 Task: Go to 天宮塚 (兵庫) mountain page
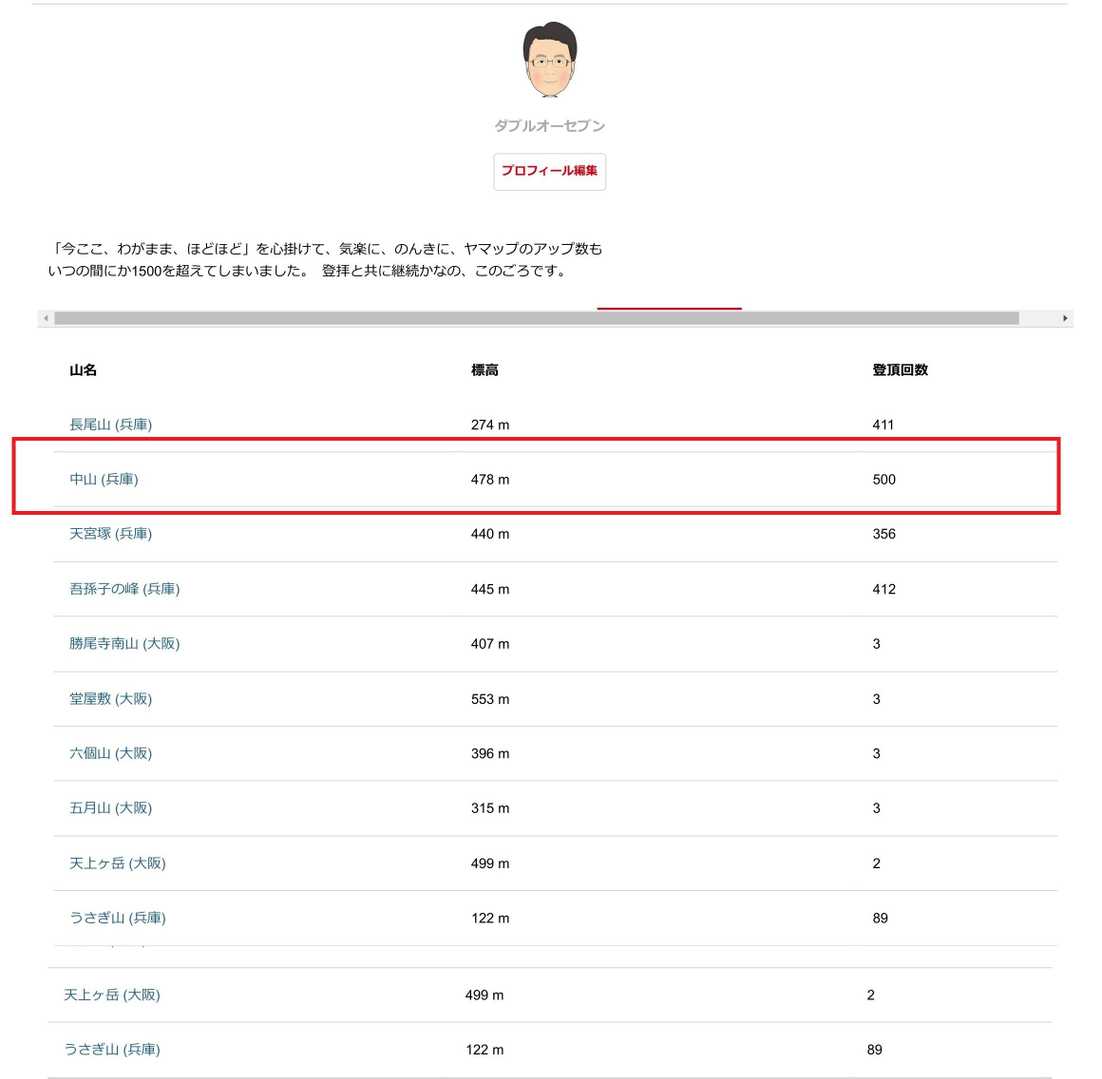click(110, 534)
